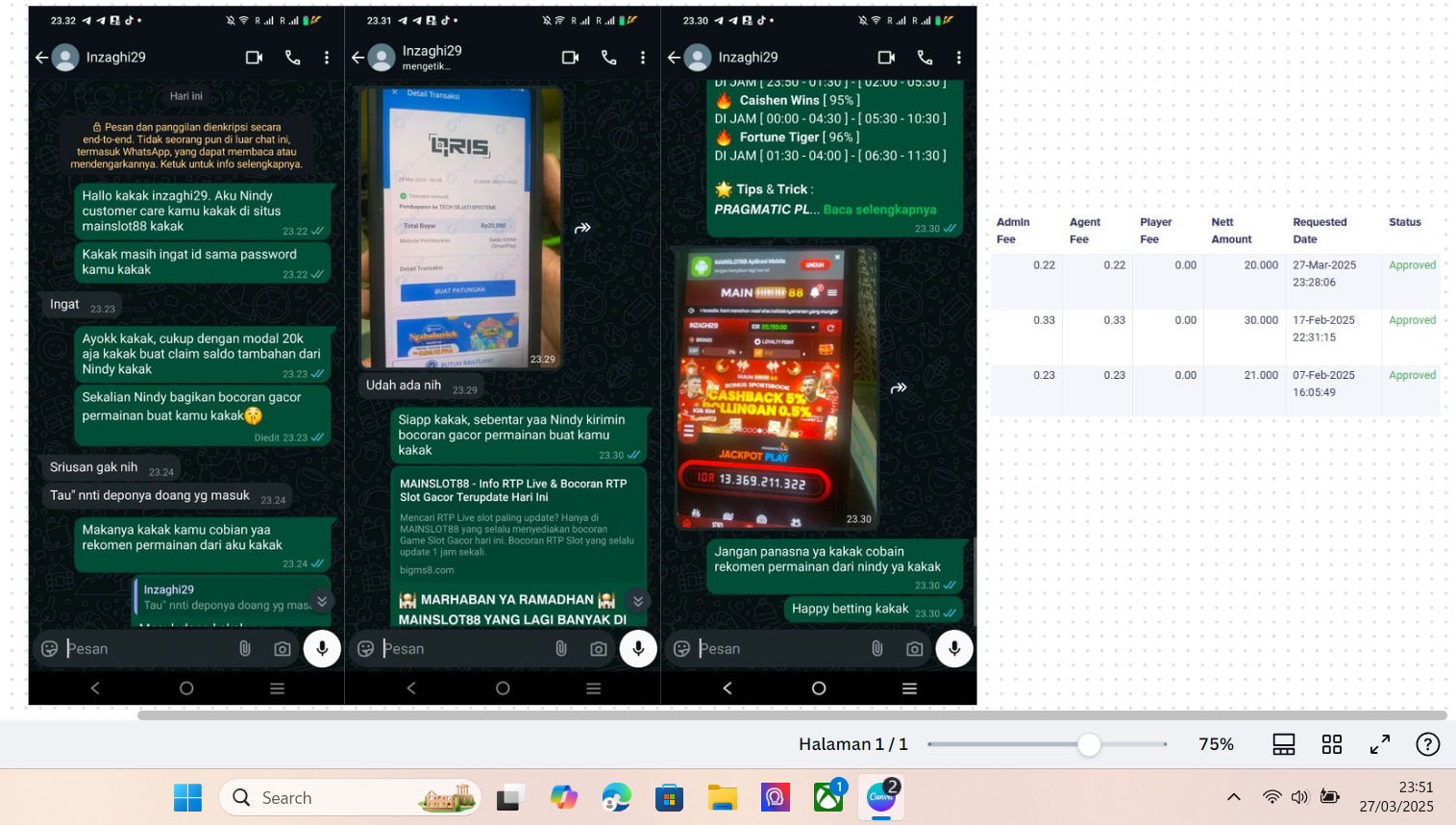The width and height of the screenshot is (1456, 825).
Task: Tap the phone call icon in the 23.31 screenshot
Action: coord(609,58)
